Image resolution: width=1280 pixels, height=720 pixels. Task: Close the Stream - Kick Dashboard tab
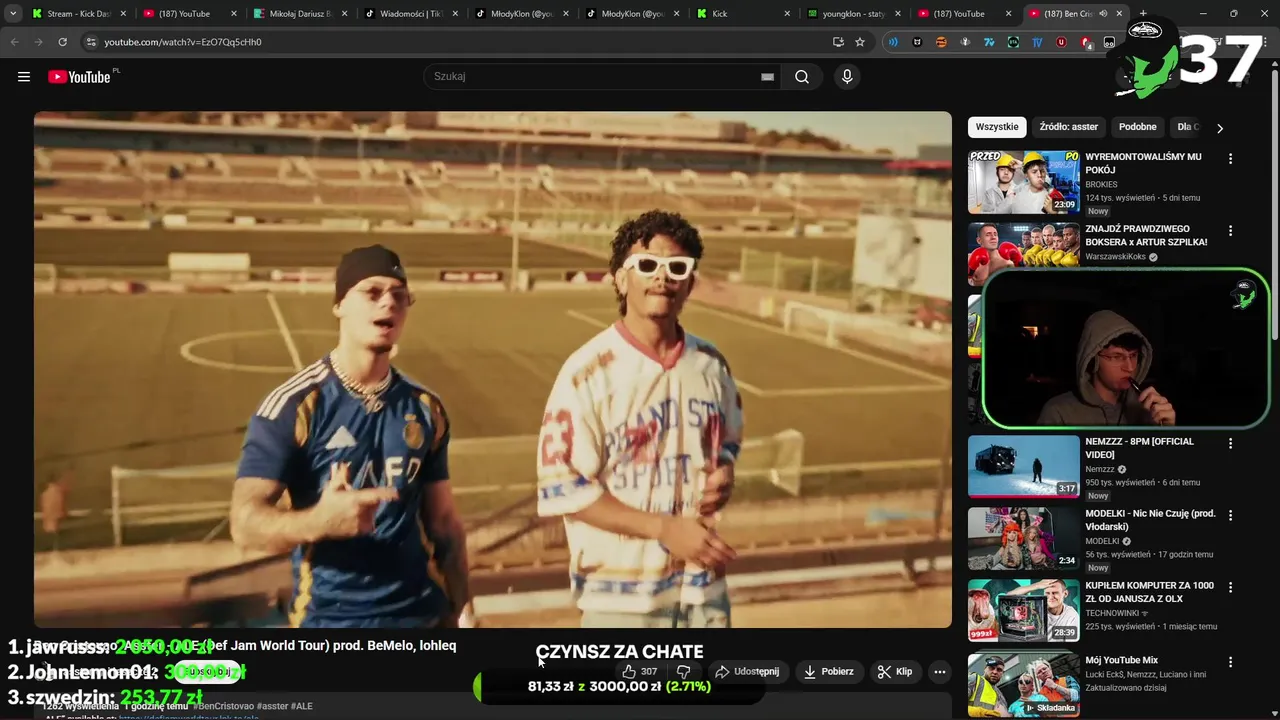coord(124,14)
